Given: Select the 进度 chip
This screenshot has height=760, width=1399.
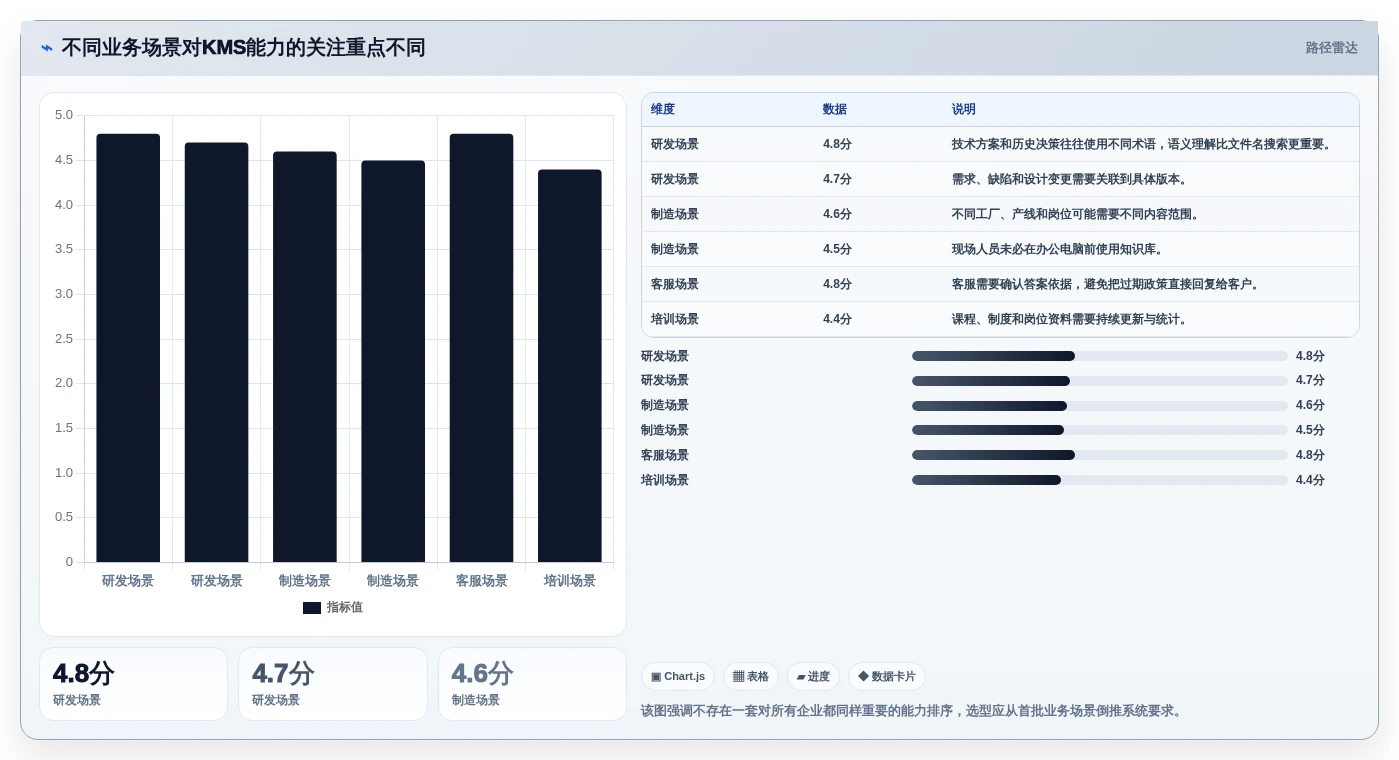Looking at the screenshot, I should [813, 677].
